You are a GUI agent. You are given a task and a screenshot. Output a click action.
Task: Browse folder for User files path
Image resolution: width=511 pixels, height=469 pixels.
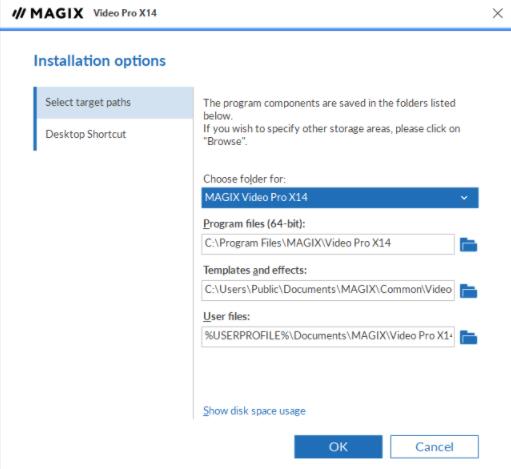[468, 337]
